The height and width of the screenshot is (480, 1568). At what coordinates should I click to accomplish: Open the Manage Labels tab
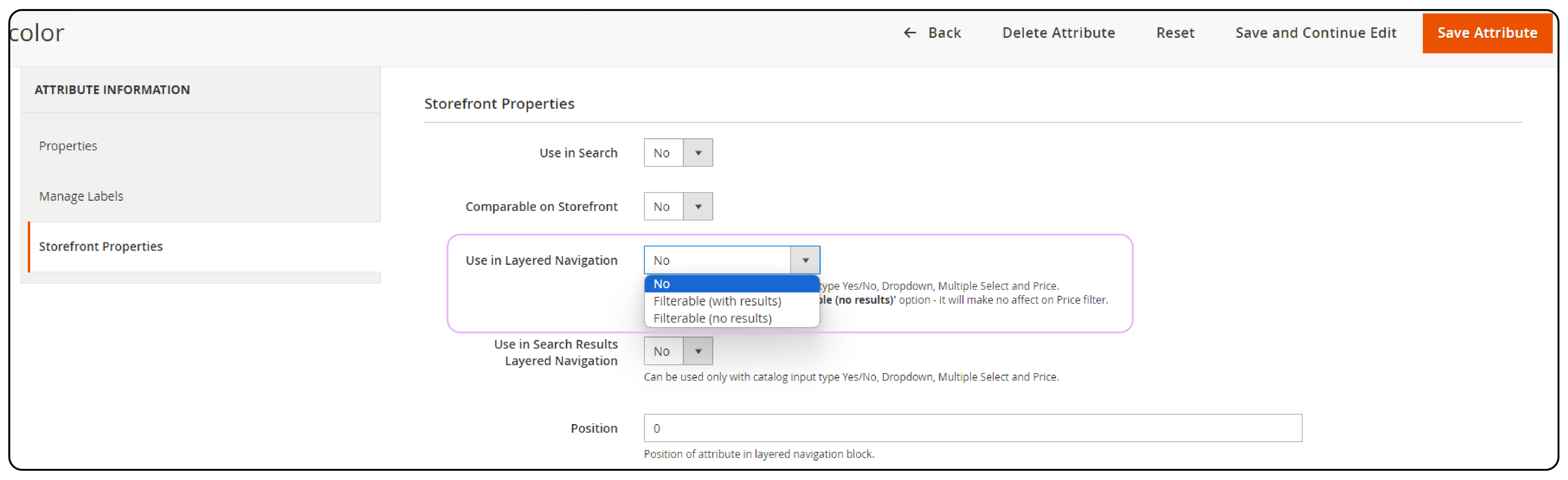point(81,196)
